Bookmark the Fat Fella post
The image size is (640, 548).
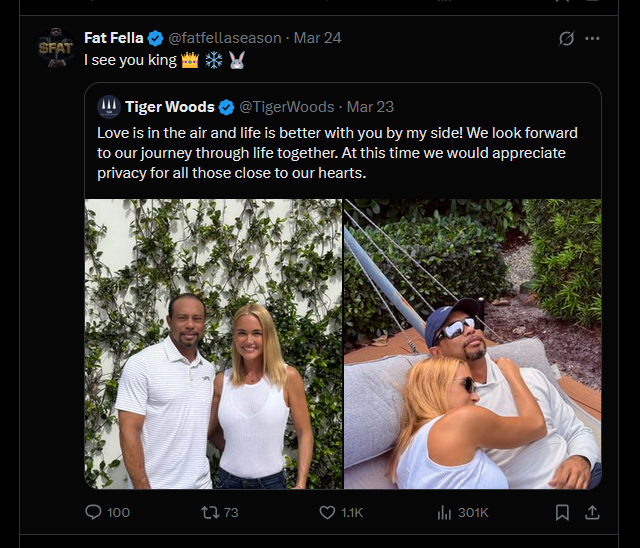(x=562, y=512)
